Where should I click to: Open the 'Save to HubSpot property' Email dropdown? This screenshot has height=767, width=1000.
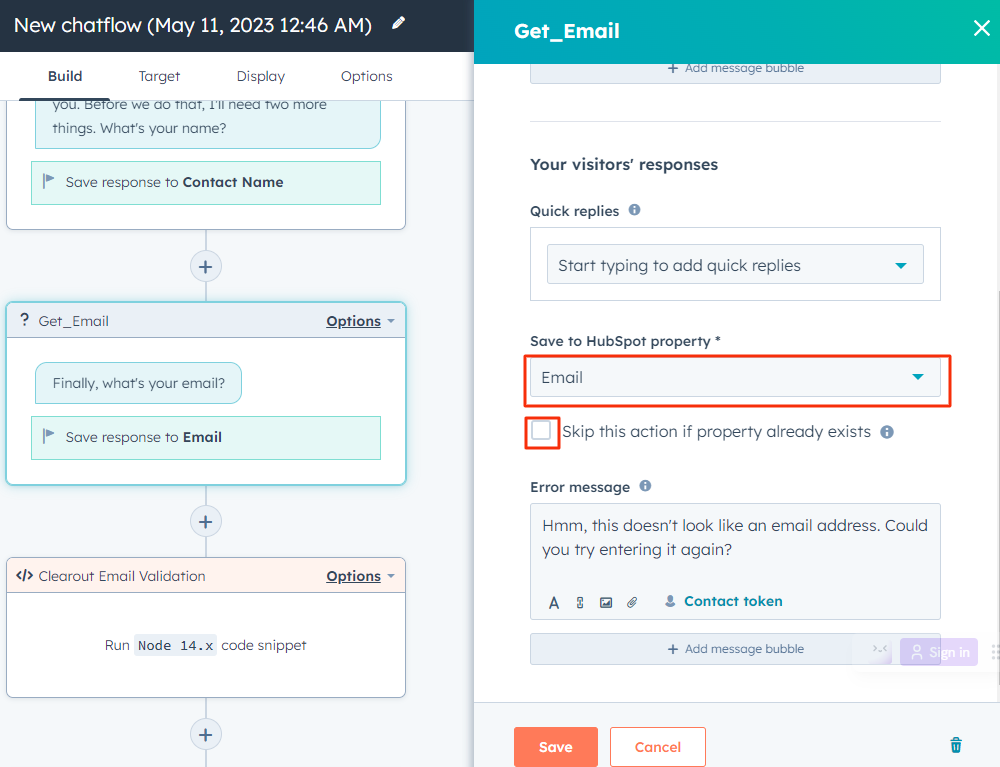[x=737, y=378]
